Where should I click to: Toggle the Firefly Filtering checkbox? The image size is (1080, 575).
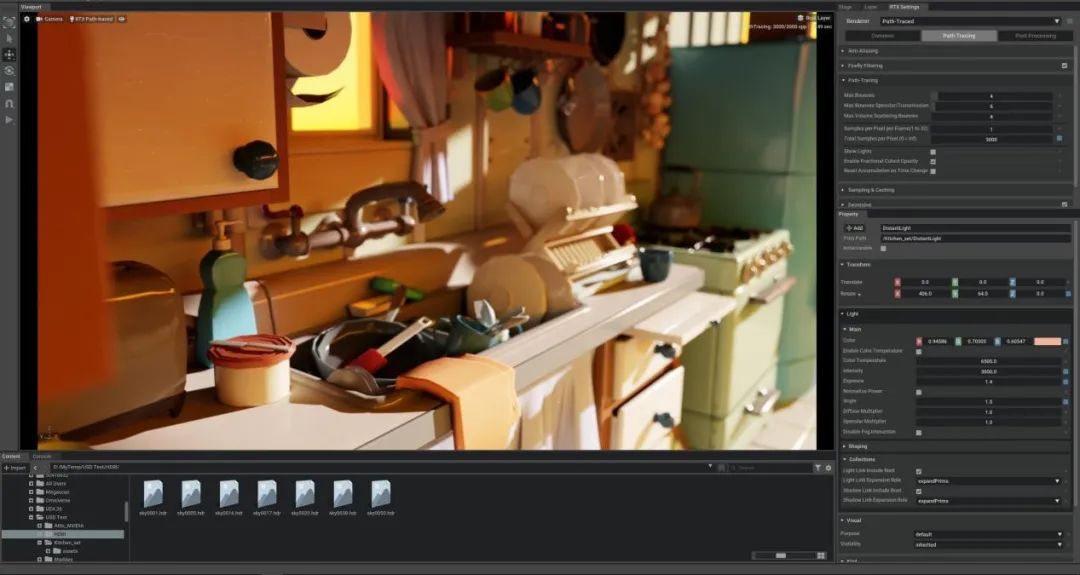[1064, 65]
